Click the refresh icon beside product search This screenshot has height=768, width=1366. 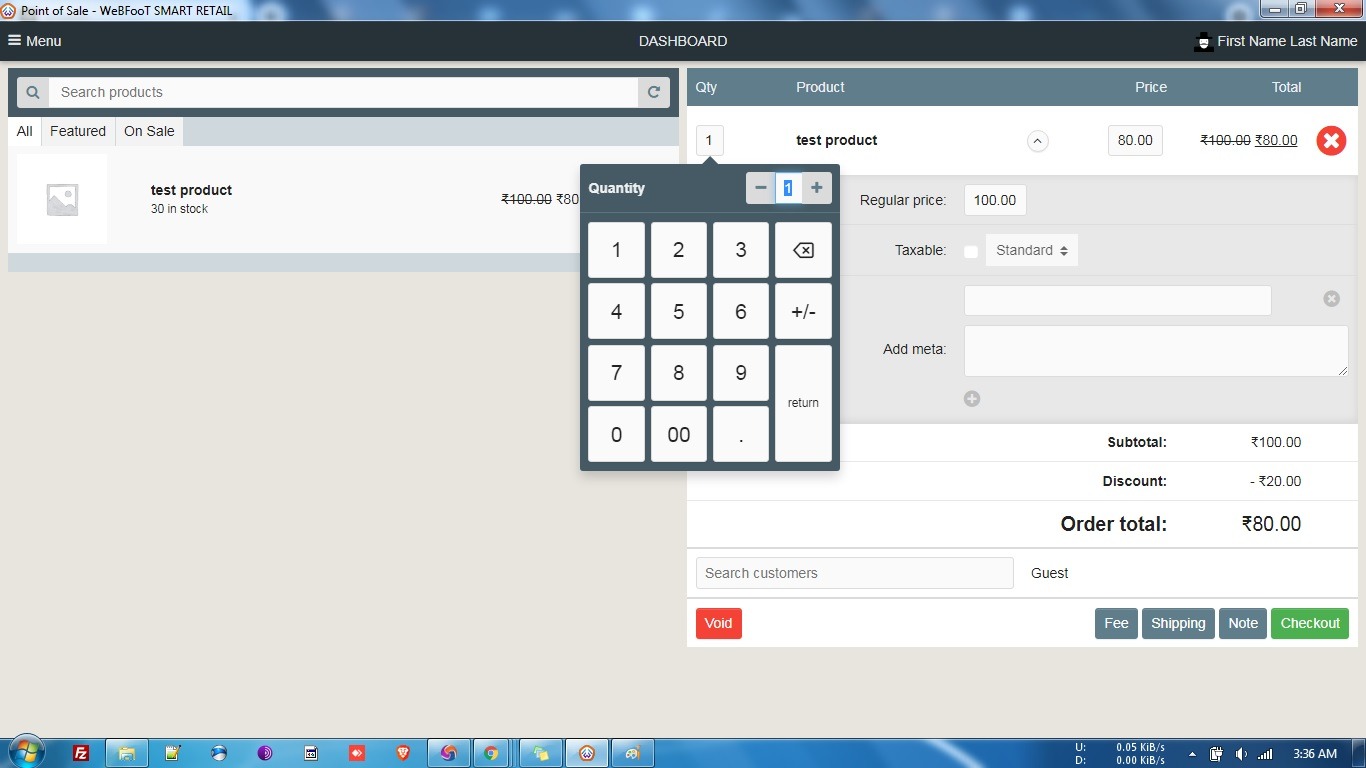pyautogui.click(x=654, y=92)
